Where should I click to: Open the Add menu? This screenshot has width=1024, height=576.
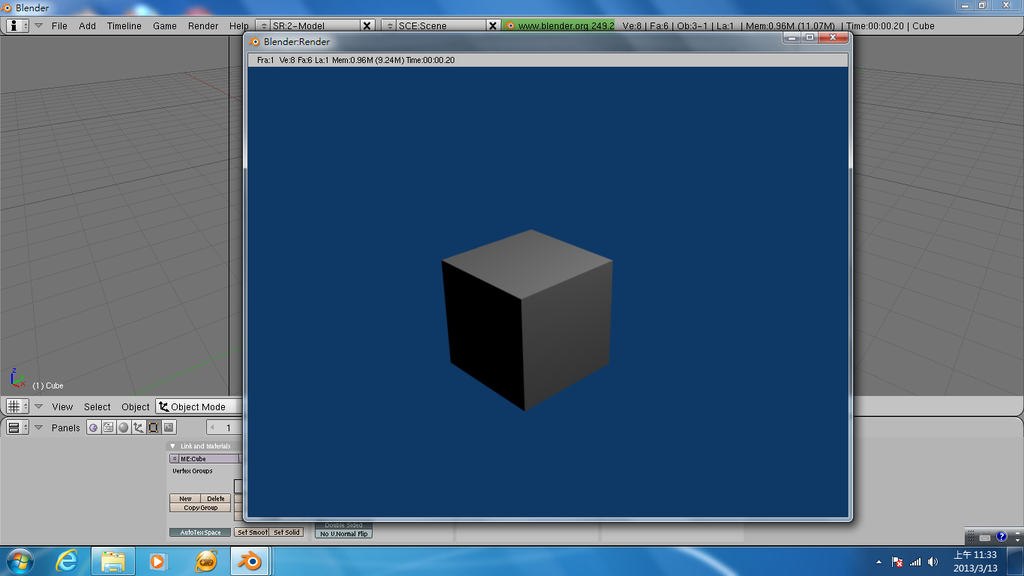pos(87,26)
